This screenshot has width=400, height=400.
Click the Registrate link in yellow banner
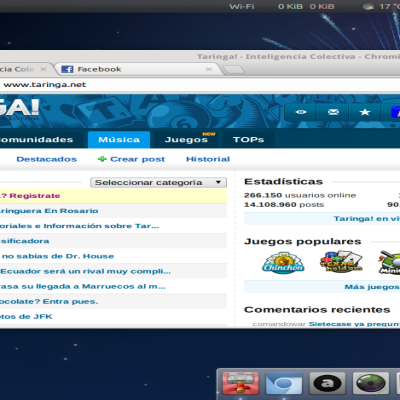(35, 196)
